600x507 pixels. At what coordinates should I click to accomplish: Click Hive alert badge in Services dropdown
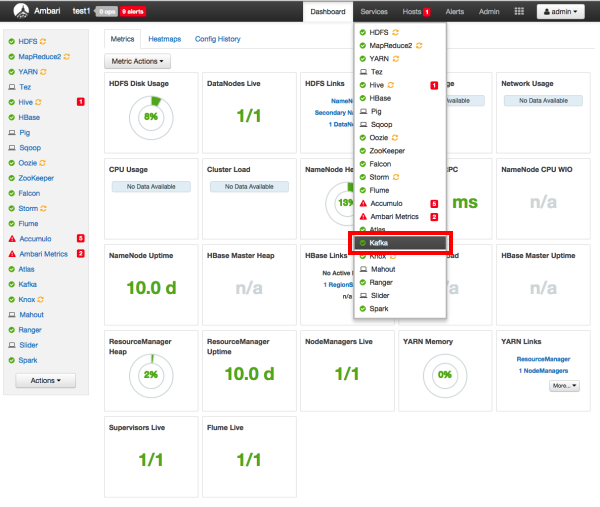434,85
